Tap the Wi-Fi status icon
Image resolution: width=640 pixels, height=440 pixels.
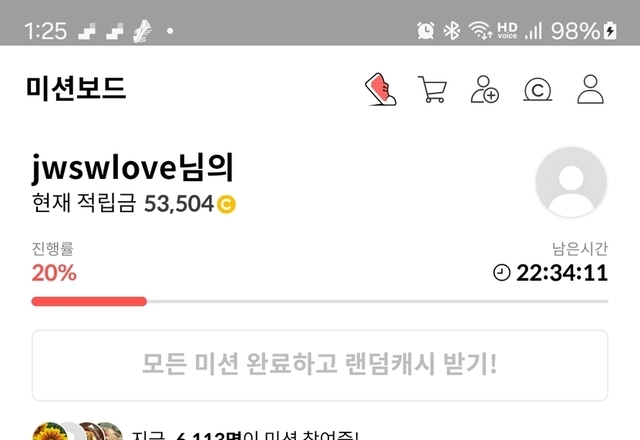(480, 31)
